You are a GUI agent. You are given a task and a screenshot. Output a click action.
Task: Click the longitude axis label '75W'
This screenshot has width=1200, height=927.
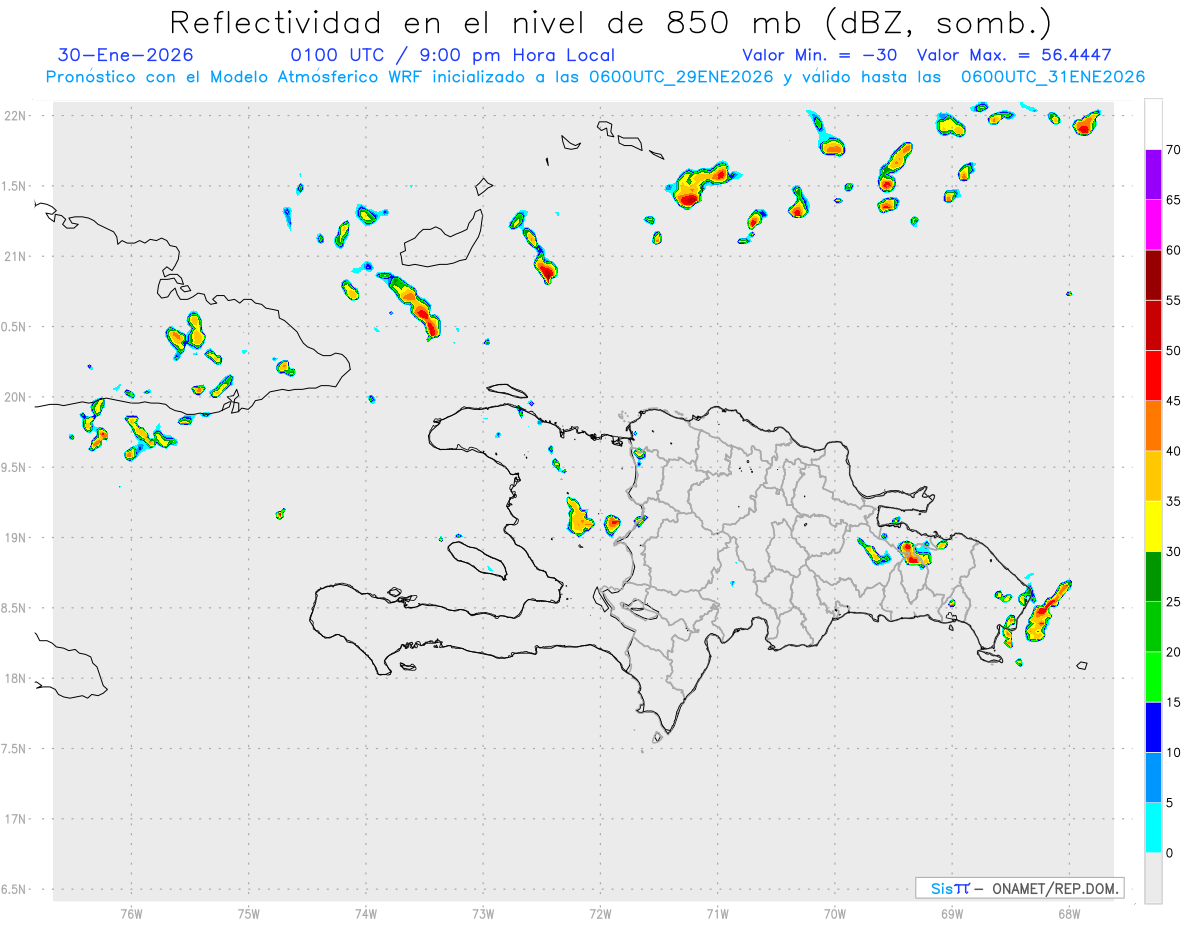(248, 913)
